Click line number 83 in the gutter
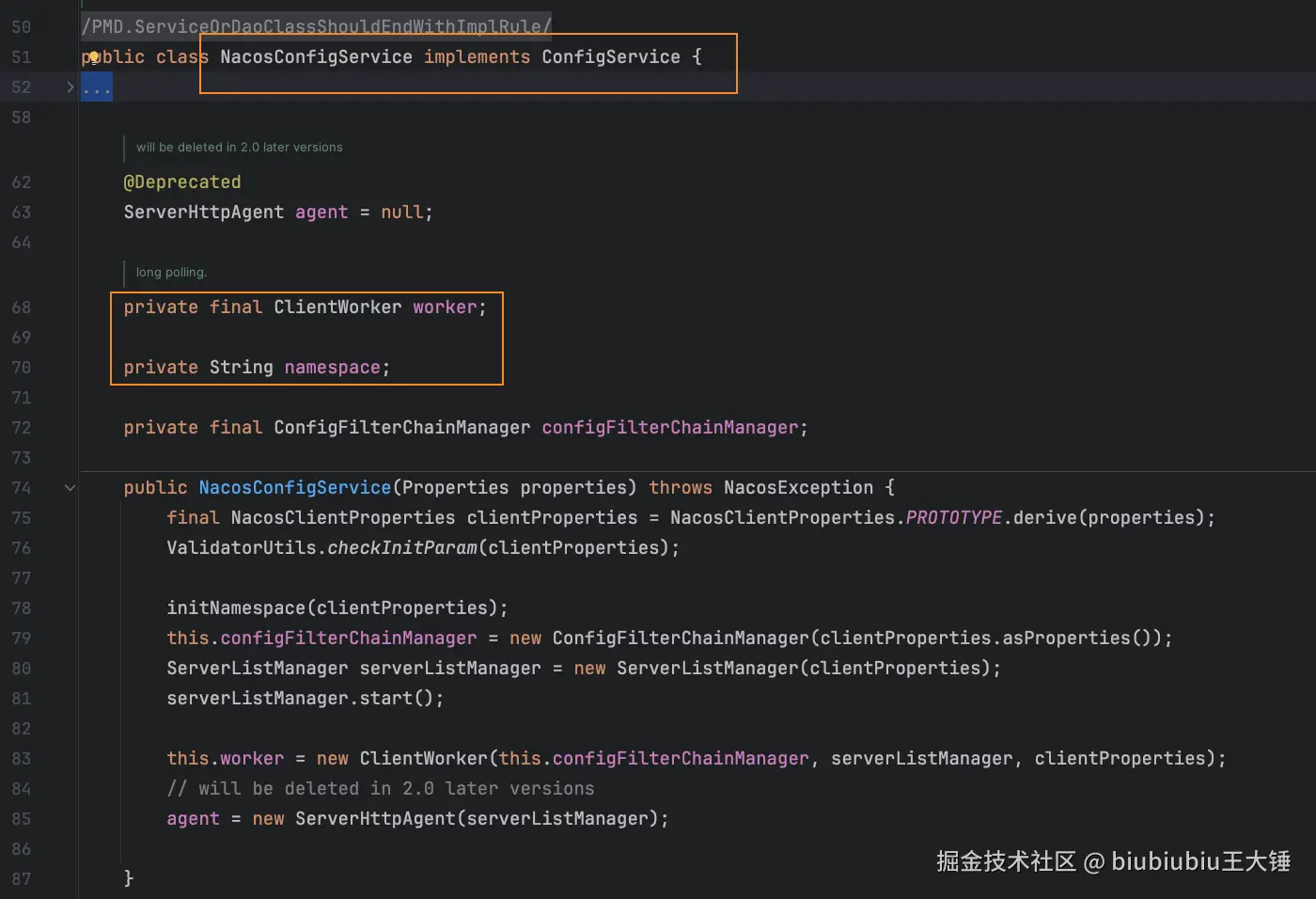The height and width of the screenshot is (899, 1316). click(x=22, y=758)
